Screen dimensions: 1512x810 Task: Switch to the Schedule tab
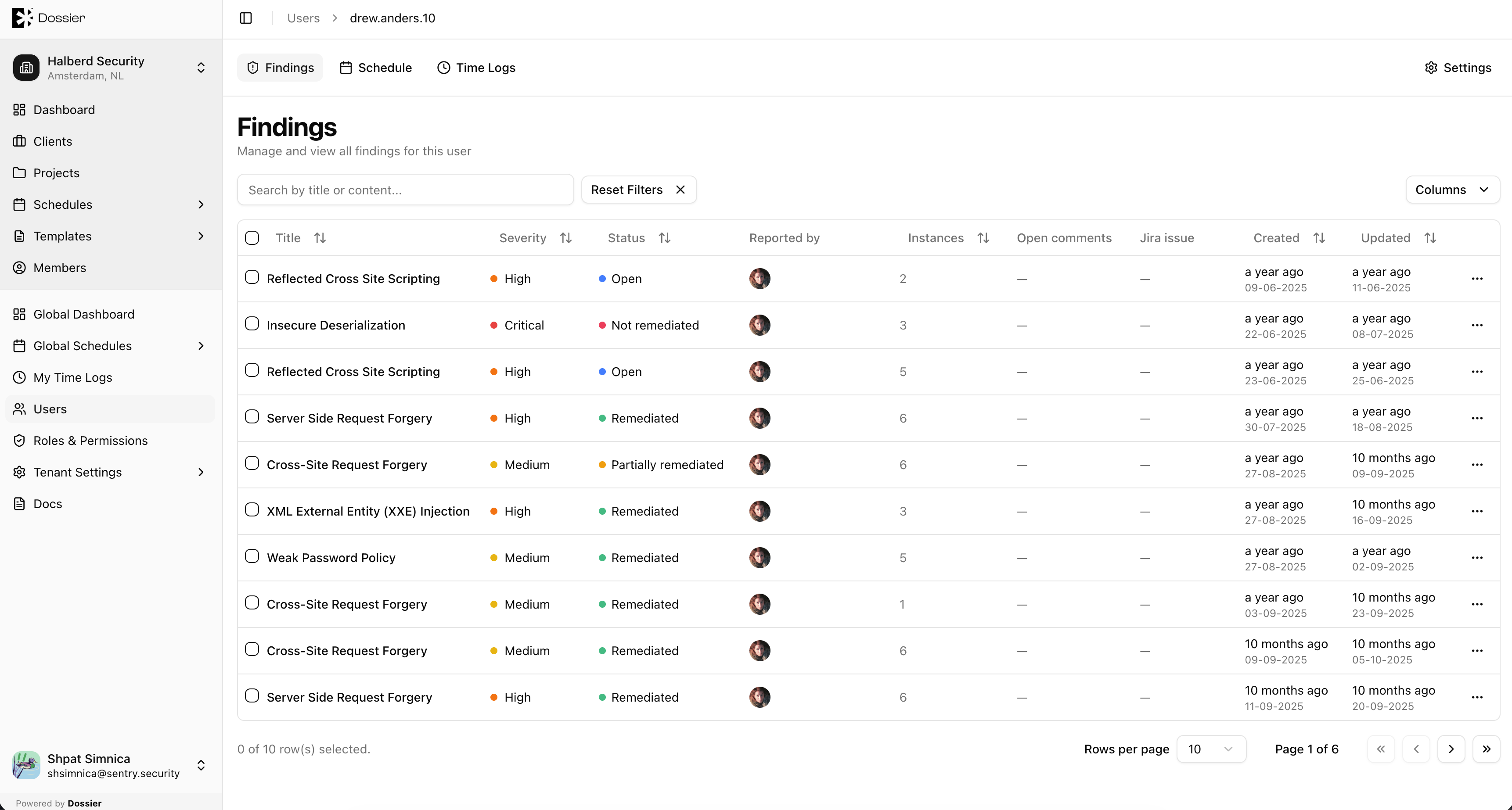(376, 68)
